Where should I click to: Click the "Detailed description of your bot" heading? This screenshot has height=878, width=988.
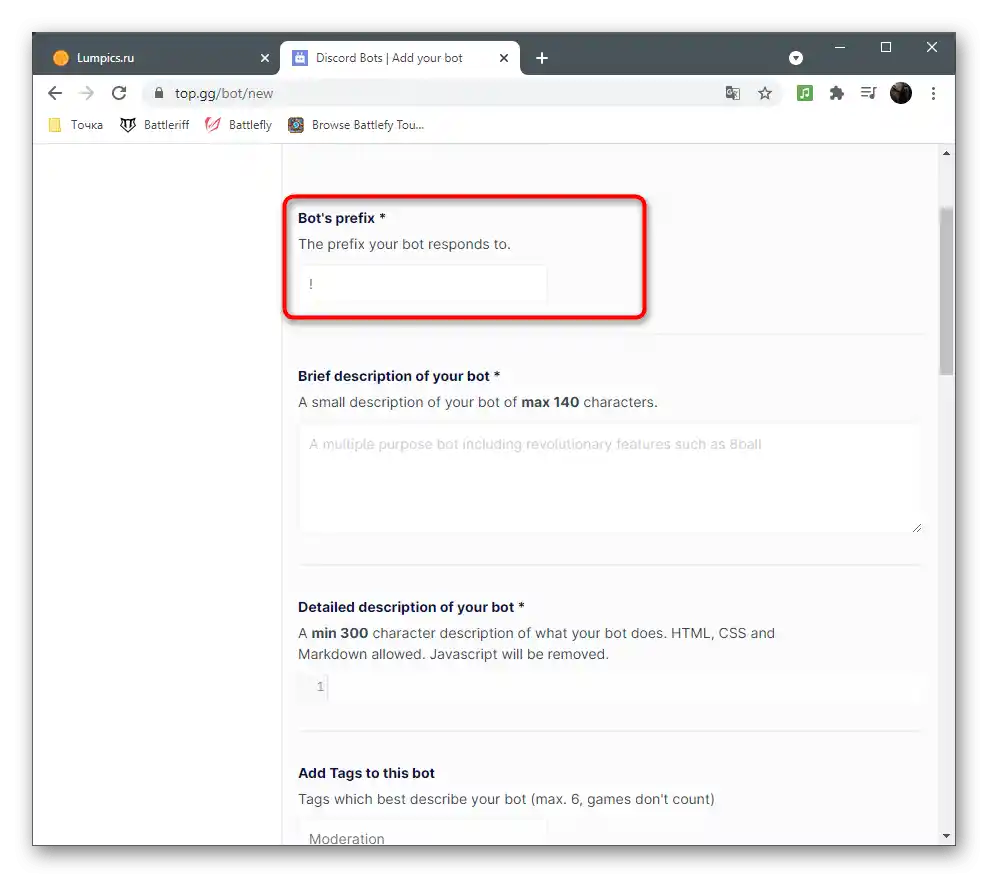pos(406,607)
